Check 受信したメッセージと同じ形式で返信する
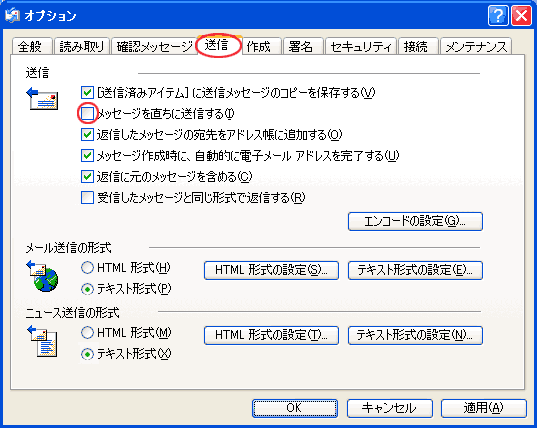This screenshot has height=428, width=537. pyautogui.click(x=87, y=198)
